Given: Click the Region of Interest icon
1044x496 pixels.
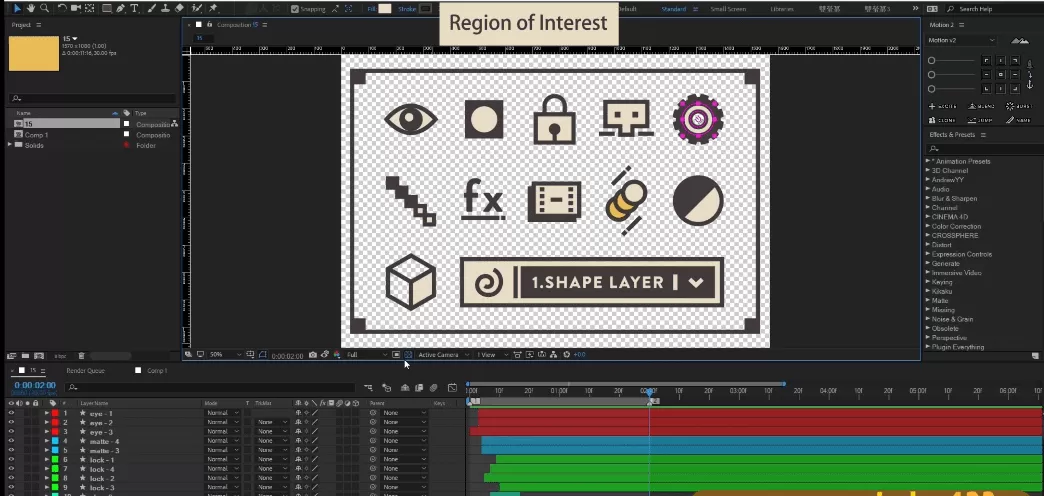Looking at the screenshot, I should (396, 355).
